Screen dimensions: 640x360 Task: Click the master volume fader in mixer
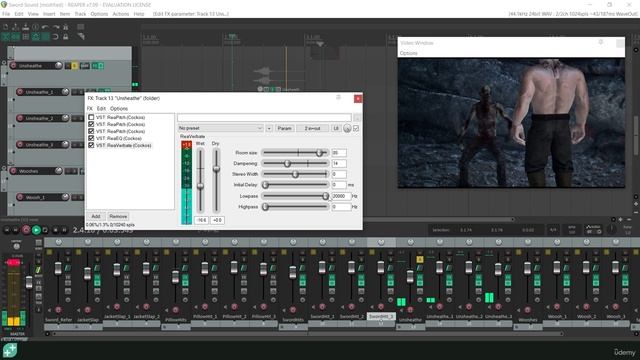pyautogui.click(x=29, y=282)
